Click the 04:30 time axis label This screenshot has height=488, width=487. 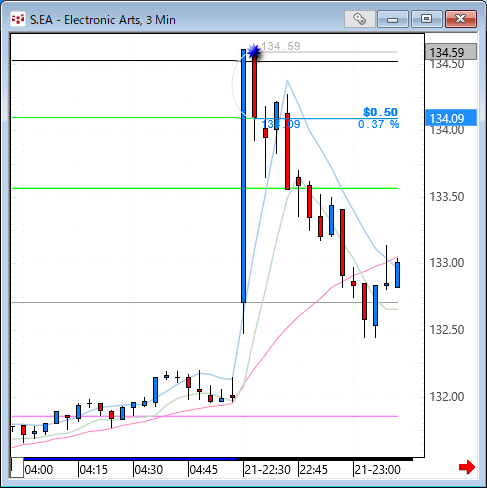(149, 470)
